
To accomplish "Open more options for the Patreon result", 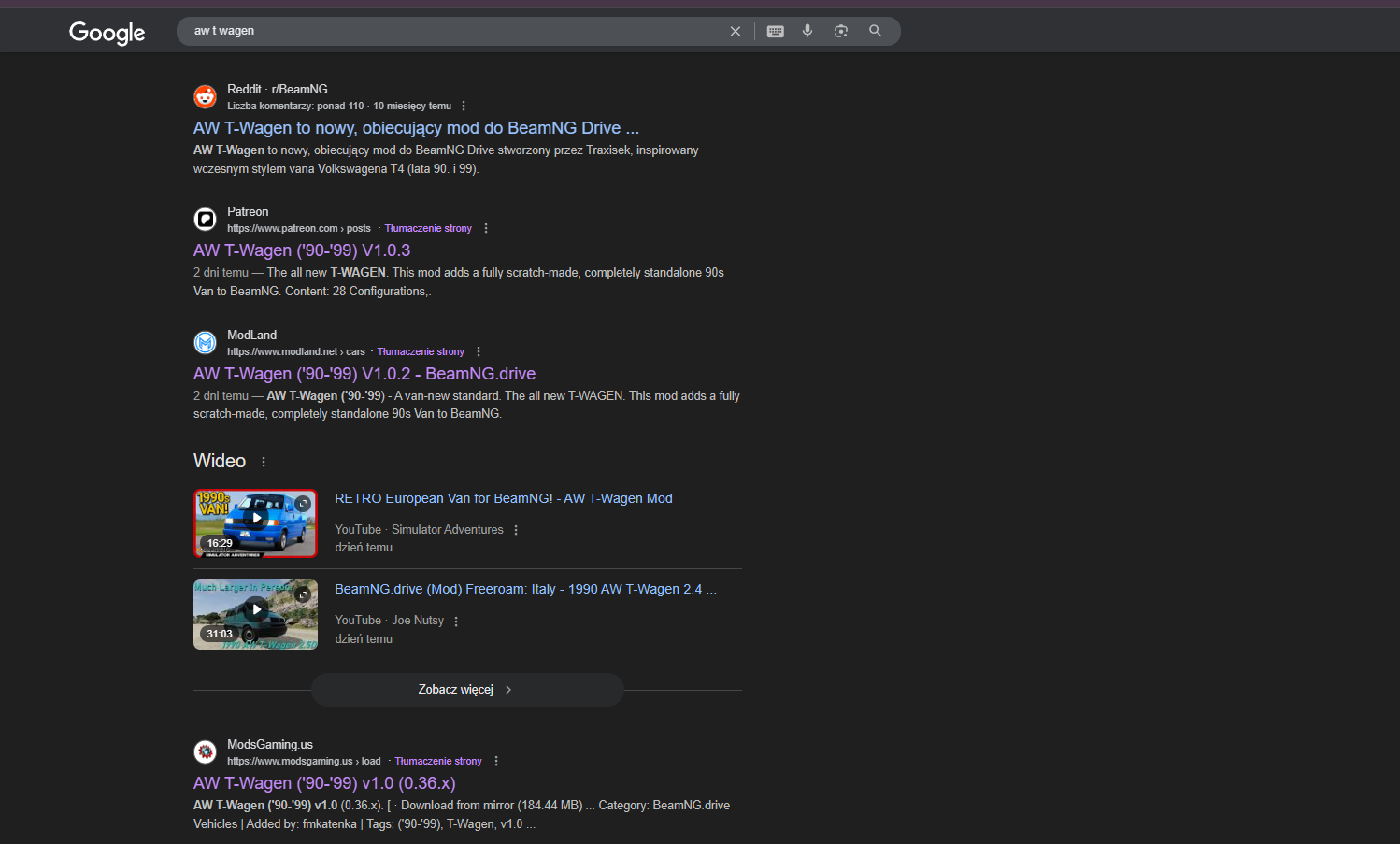I will pyautogui.click(x=486, y=228).
